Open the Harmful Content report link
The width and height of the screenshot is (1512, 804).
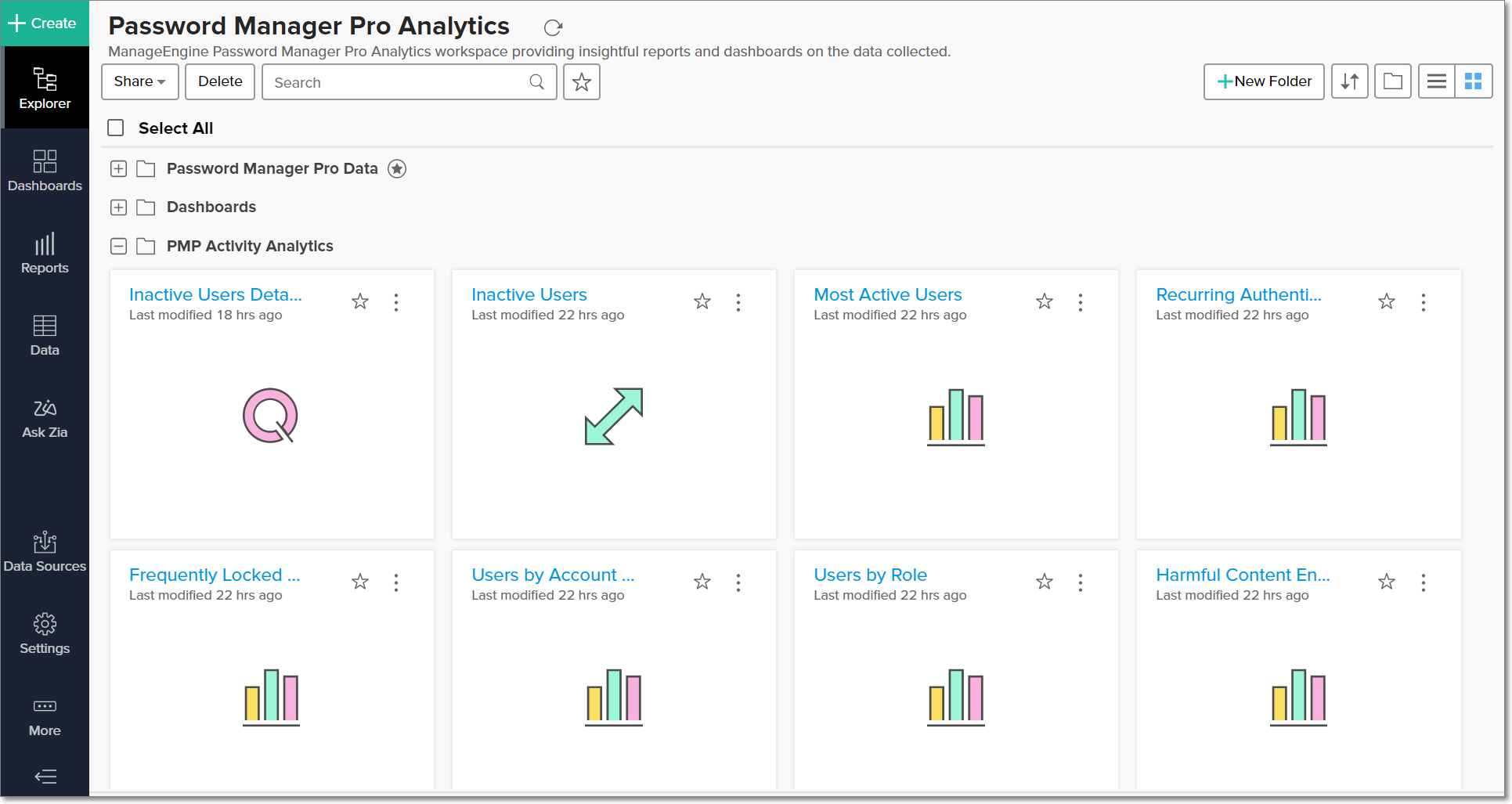(x=1242, y=575)
